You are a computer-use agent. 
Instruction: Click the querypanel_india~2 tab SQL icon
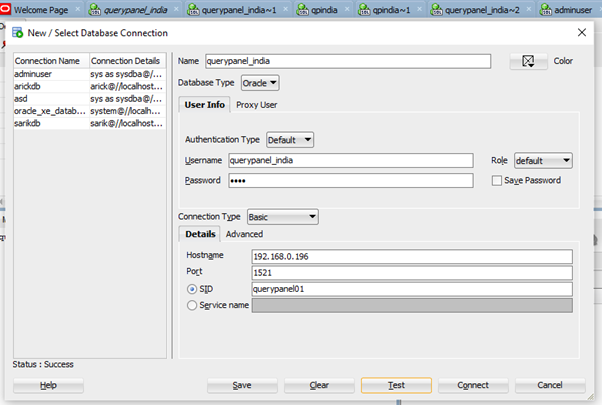coord(436,10)
